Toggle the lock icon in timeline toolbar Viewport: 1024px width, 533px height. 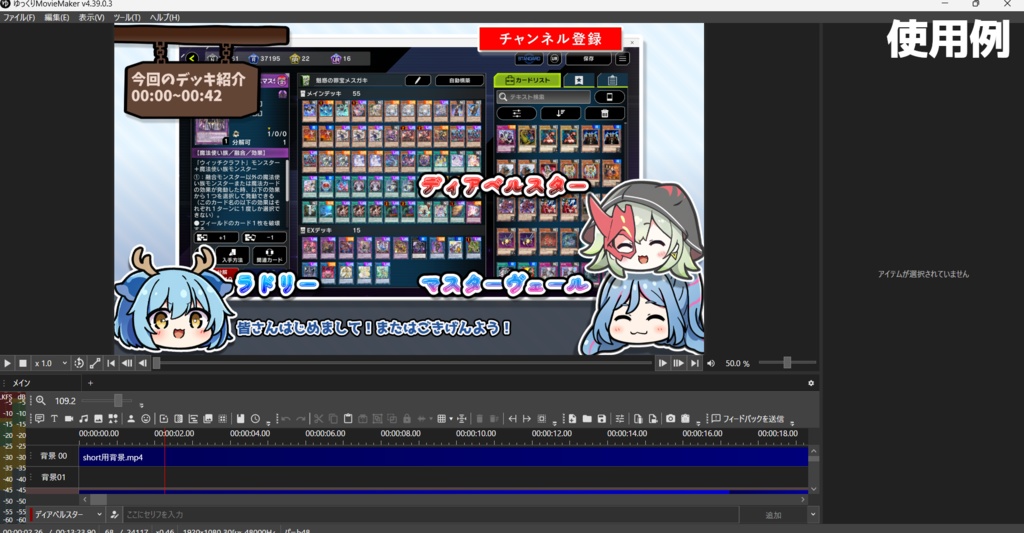[x=406, y=419]
